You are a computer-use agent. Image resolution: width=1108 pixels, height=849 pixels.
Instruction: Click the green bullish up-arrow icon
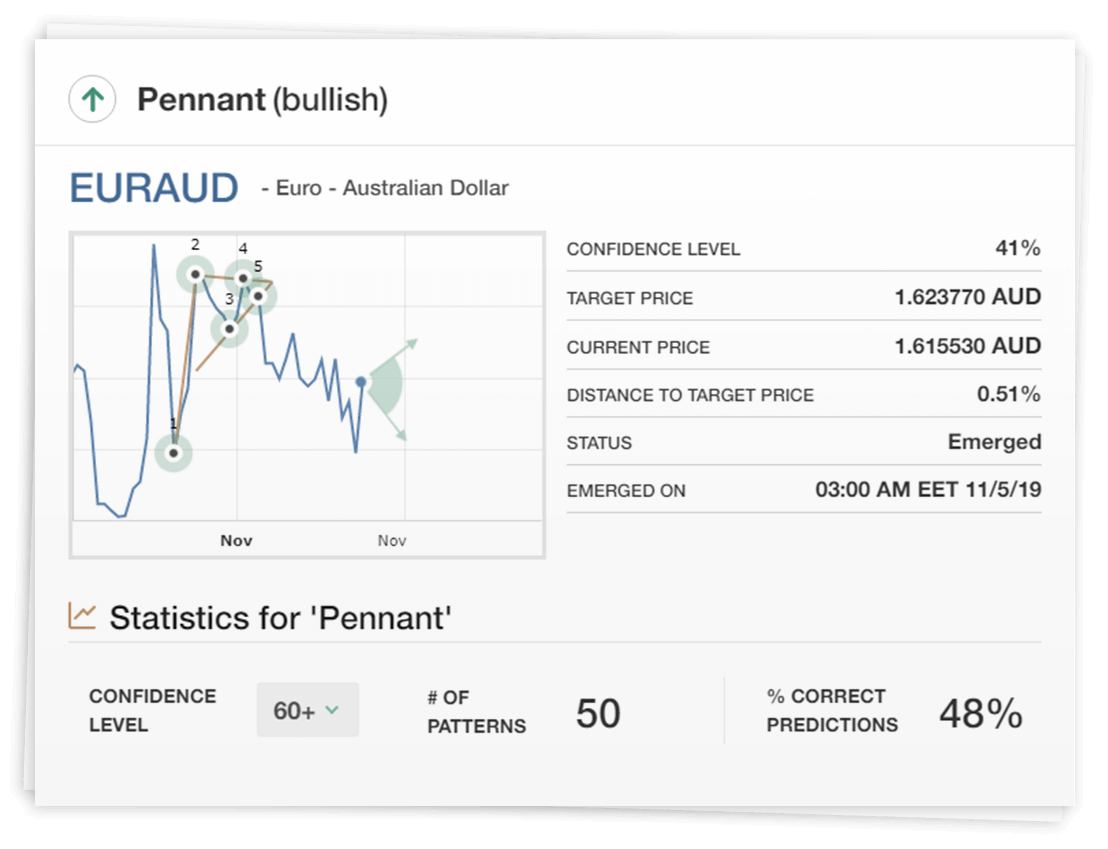93,100
